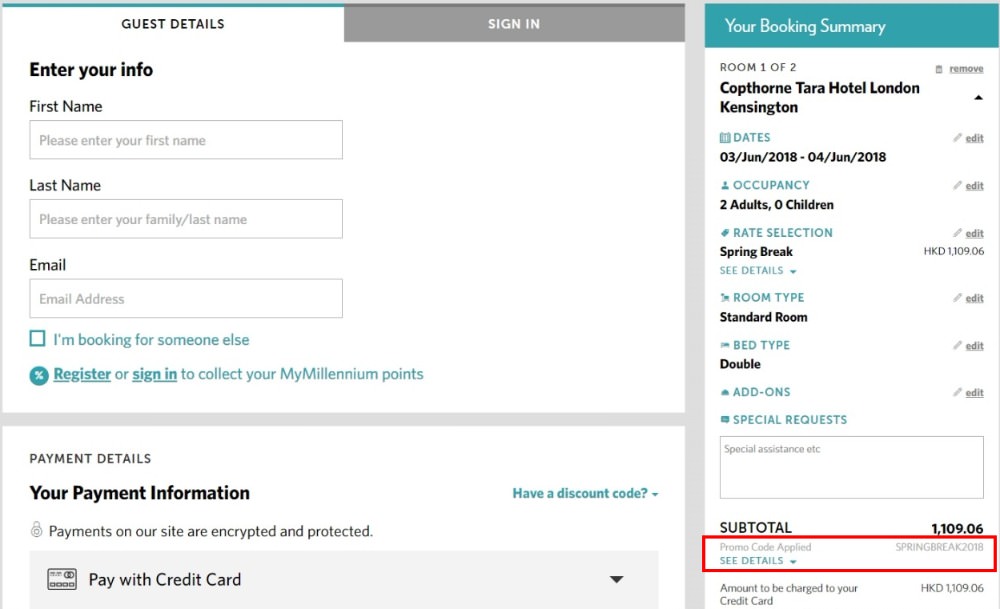Click the speech bubble icon beside Special Requests
This screenshot has width=1000, height=609.
[x=725, y=420]
